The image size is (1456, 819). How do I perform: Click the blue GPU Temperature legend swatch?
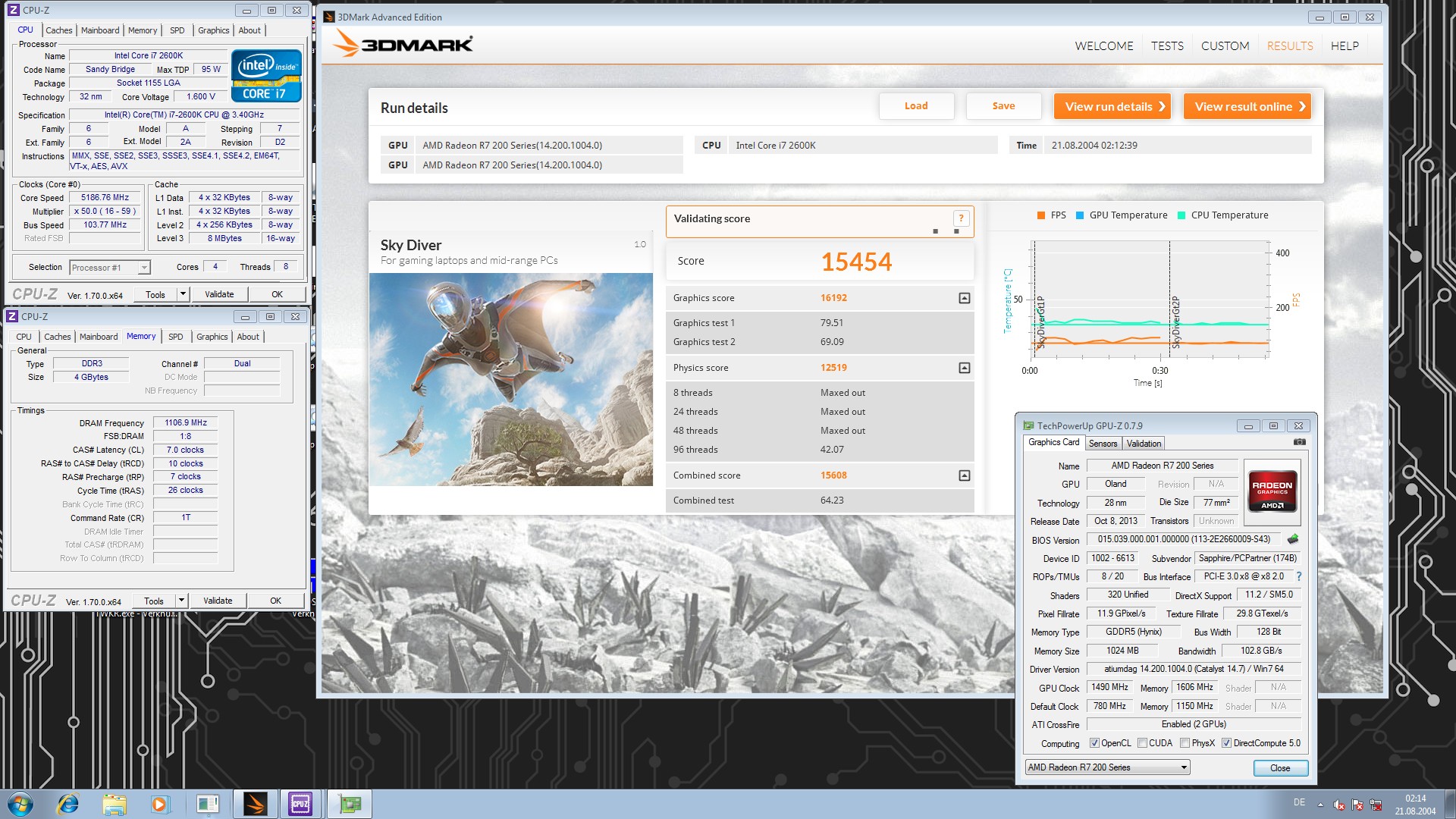(x=1080, y=215)
